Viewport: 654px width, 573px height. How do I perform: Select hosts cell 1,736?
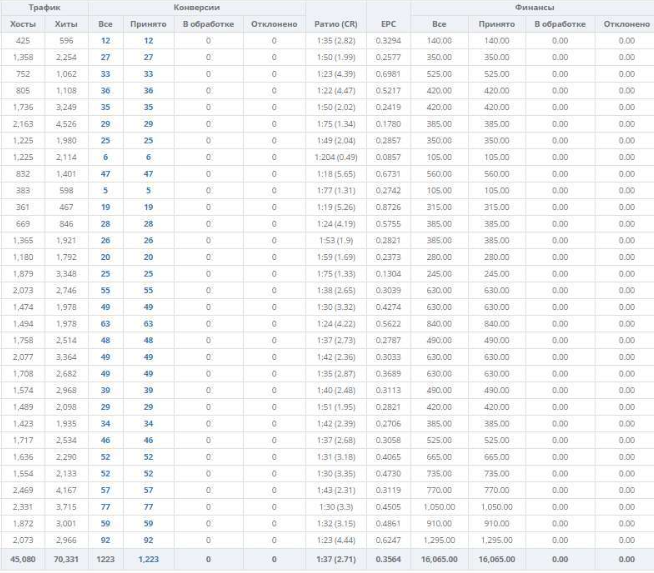pyautogui.click(x=23, y=107)
